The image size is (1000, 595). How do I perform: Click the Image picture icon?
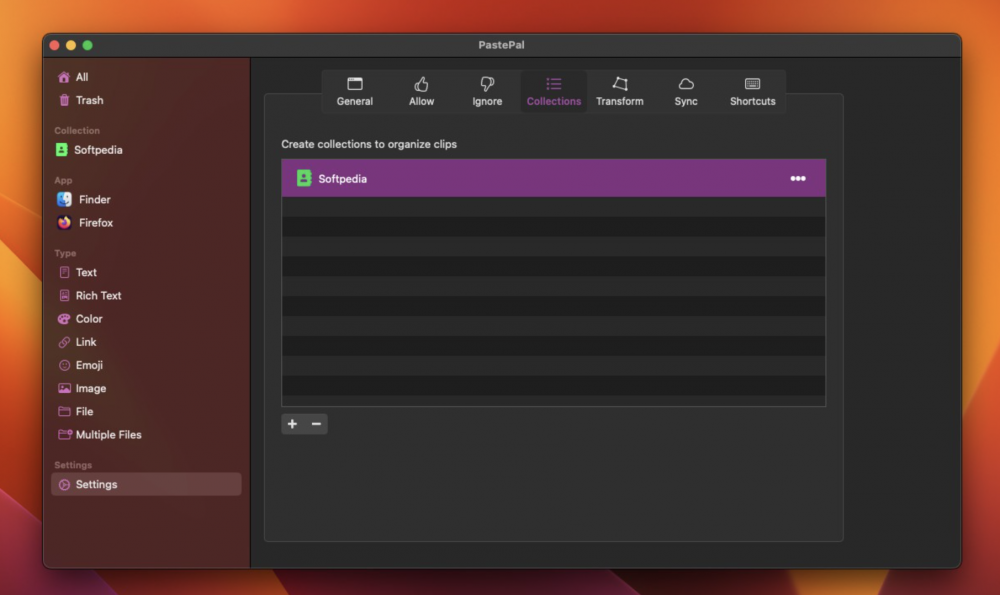pos(64,388)
